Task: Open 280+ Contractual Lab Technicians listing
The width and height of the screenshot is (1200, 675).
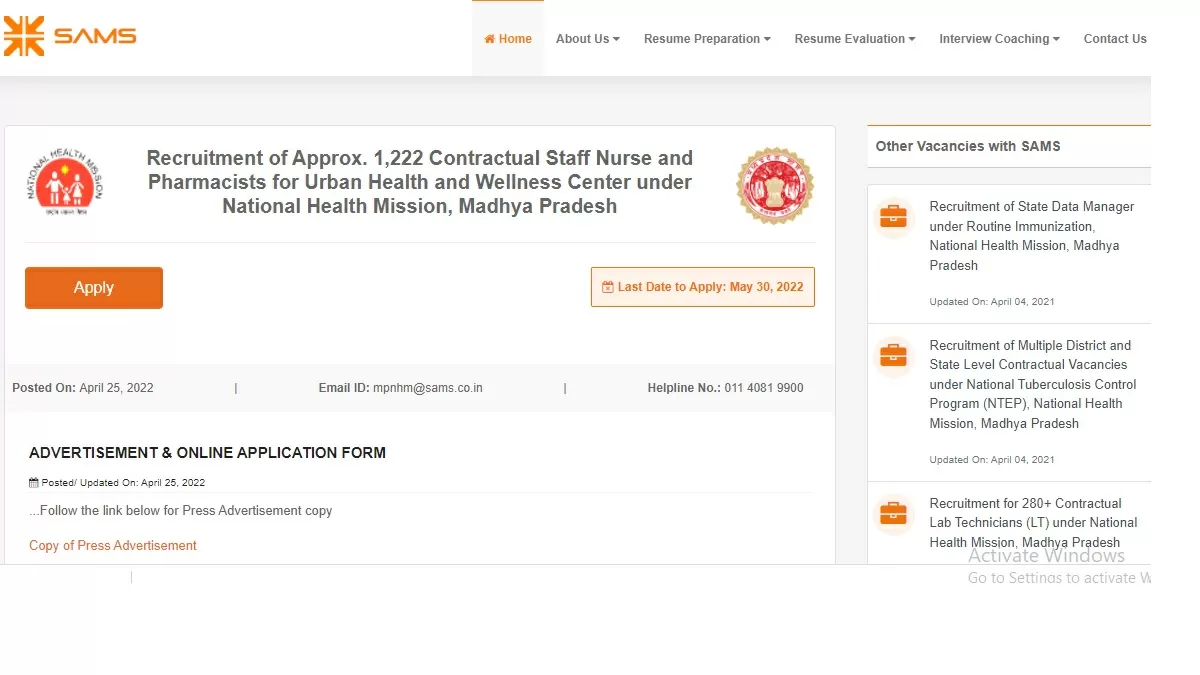Action: point(1033,523)
